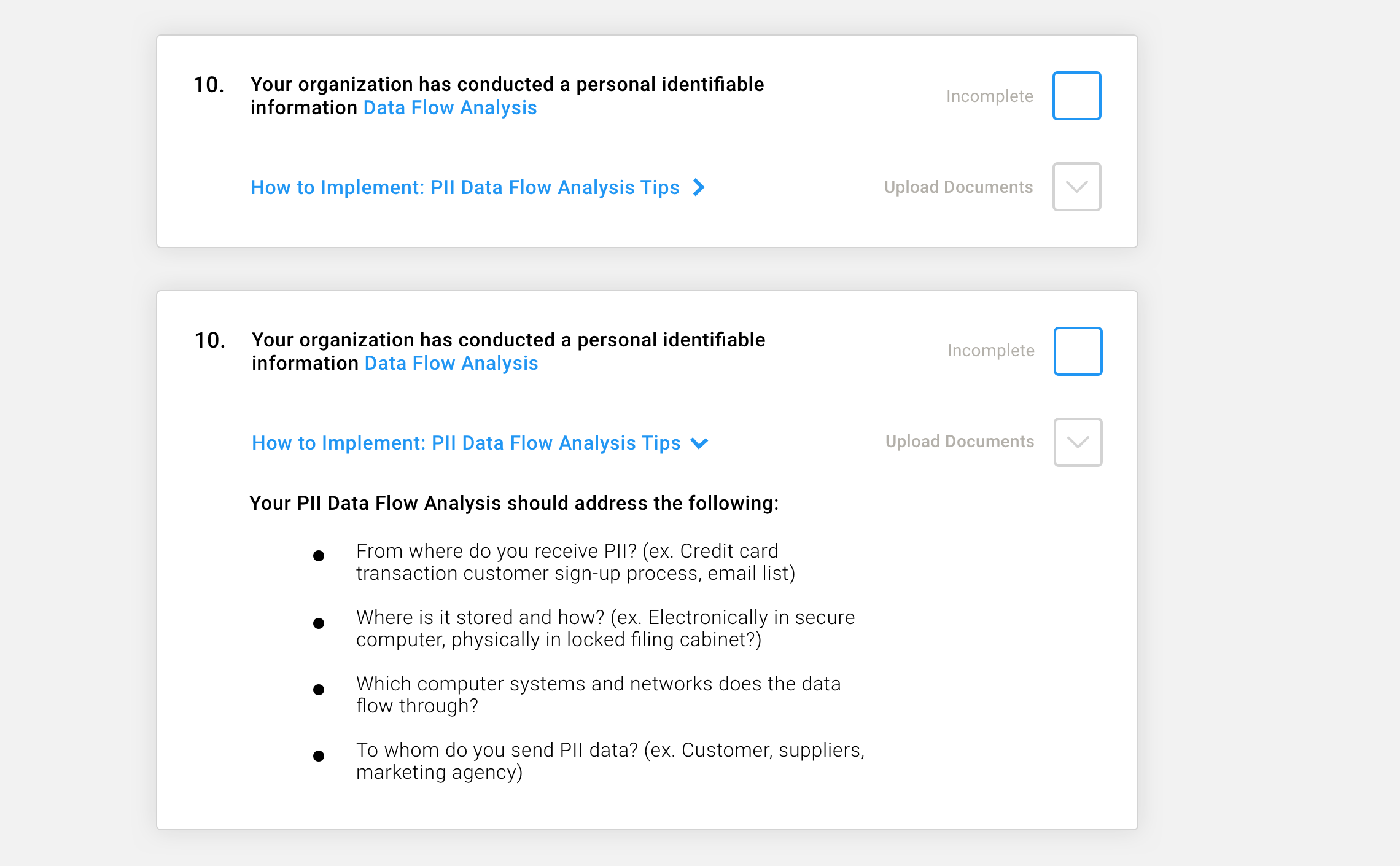Click Upload Documents label in collapsed-tips card

(959, 187)
